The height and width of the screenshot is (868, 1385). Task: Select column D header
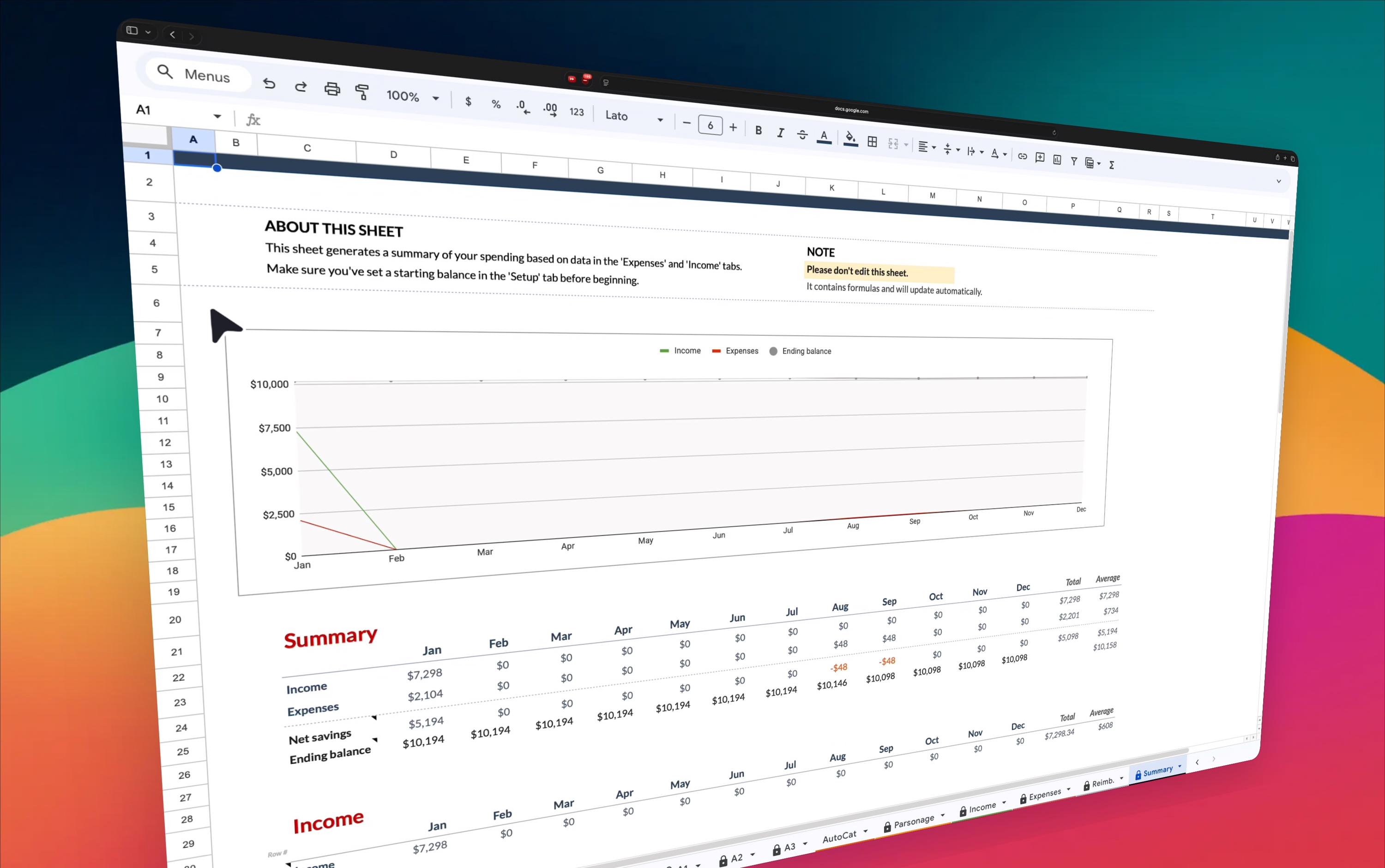click(x=393, y=155)
